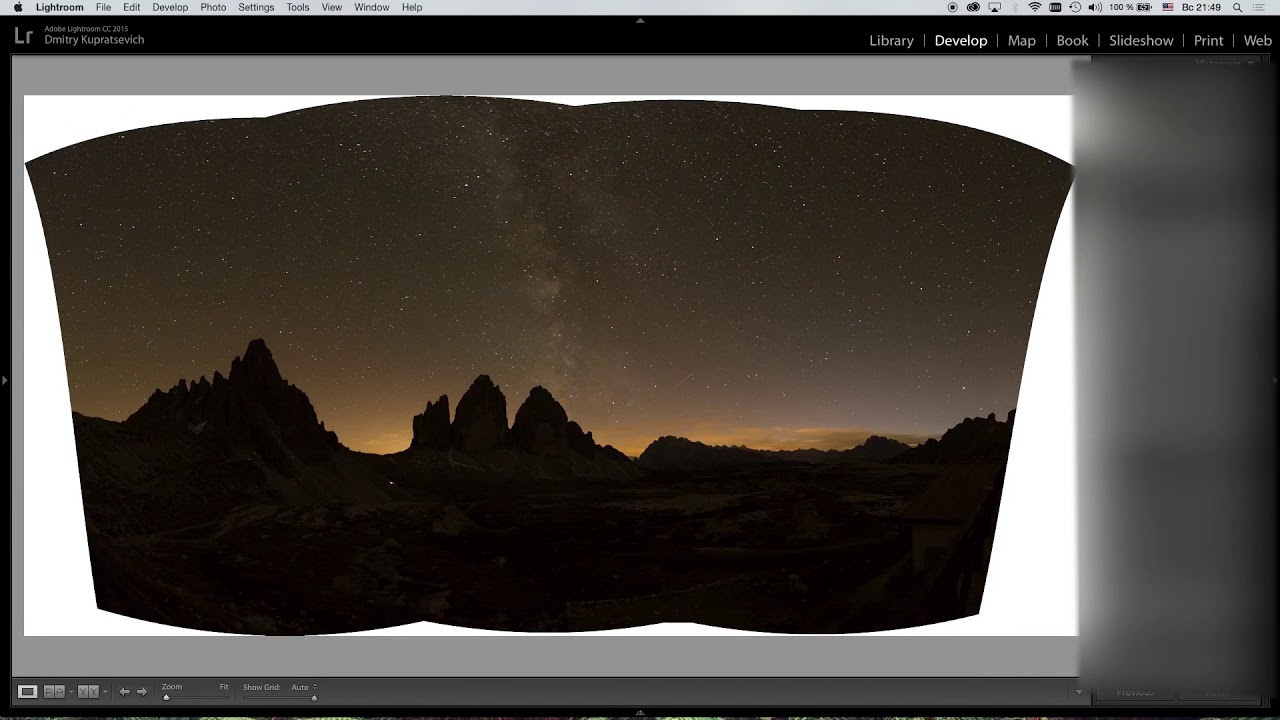Open the Wi-Fi status menu
Viewport: 1280px width, 720px height.
click(x=1034, y=7)
